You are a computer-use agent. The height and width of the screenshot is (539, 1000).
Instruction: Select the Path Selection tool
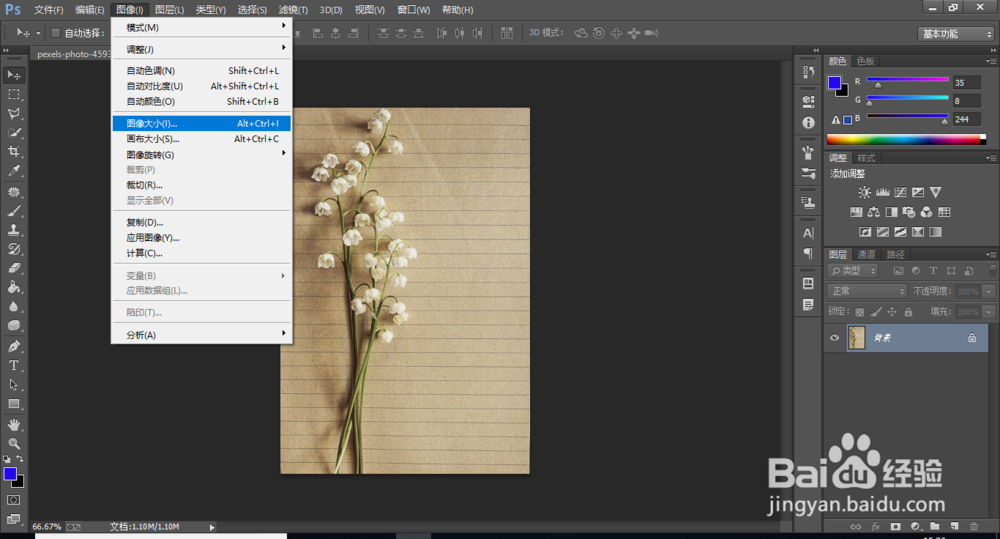point(13,385)
